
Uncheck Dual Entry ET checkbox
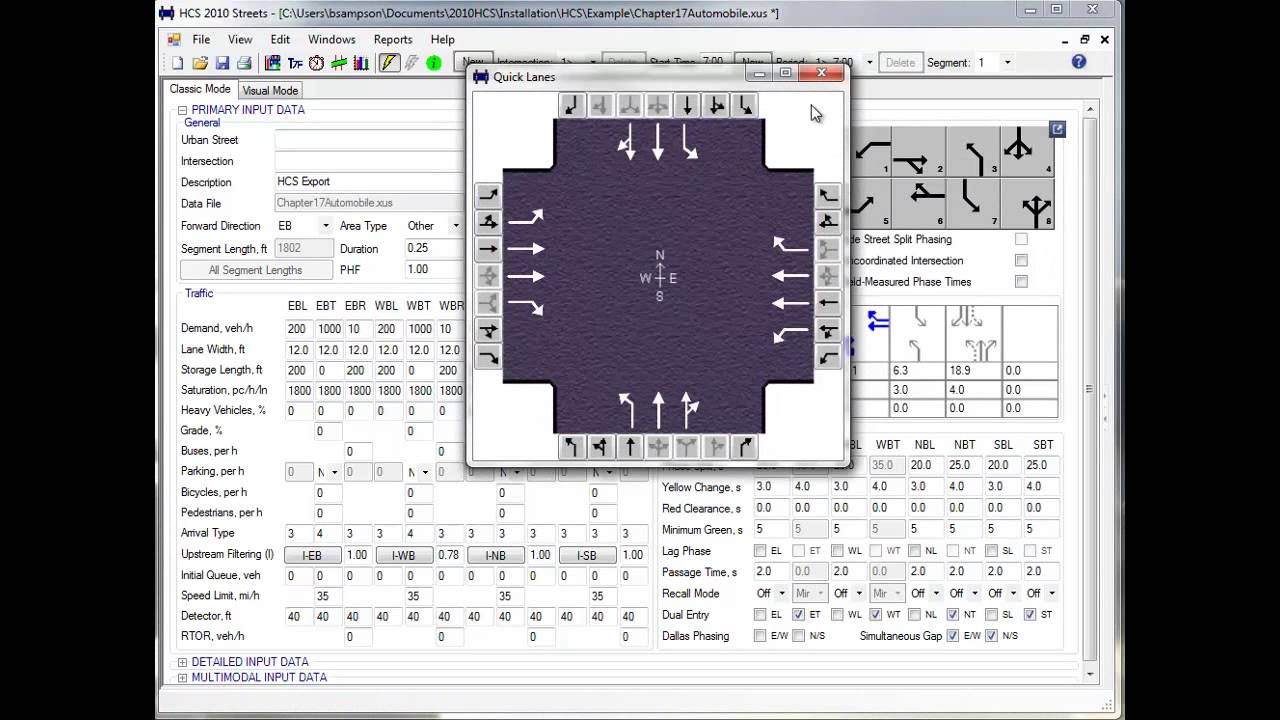click(799, 615)
